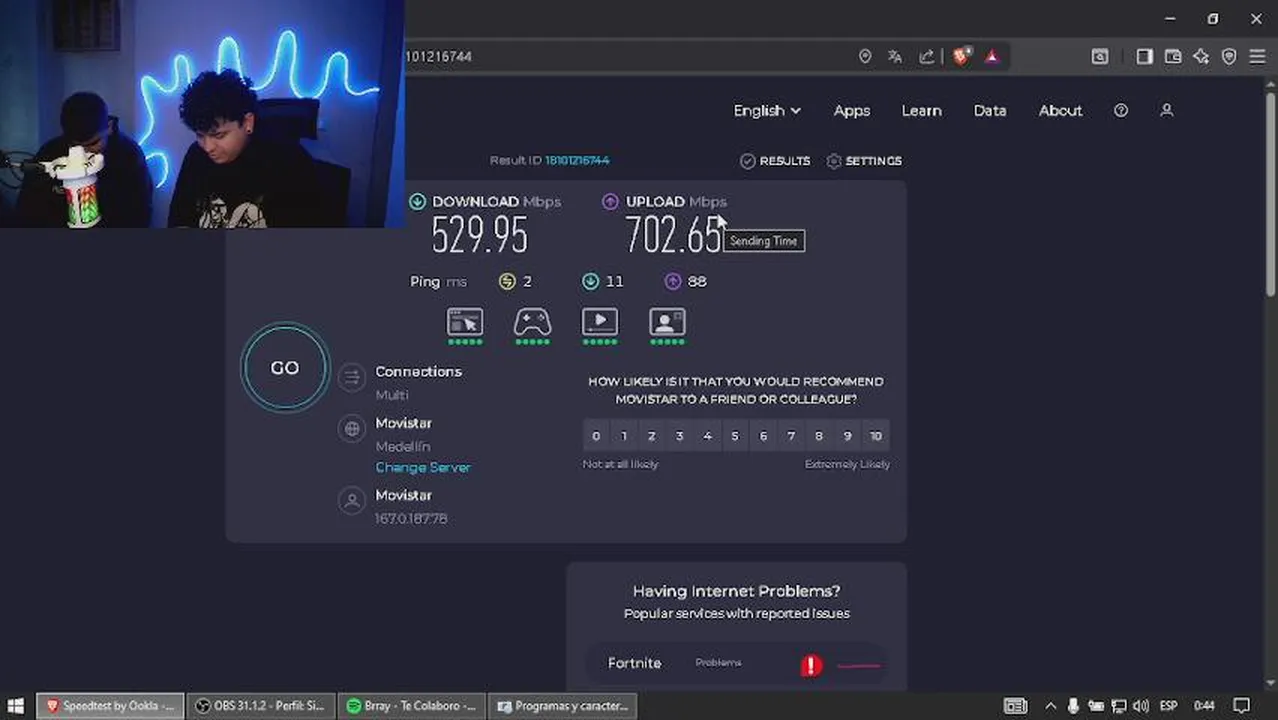
Task: Click the help question mark icon
Action: 1121,111
